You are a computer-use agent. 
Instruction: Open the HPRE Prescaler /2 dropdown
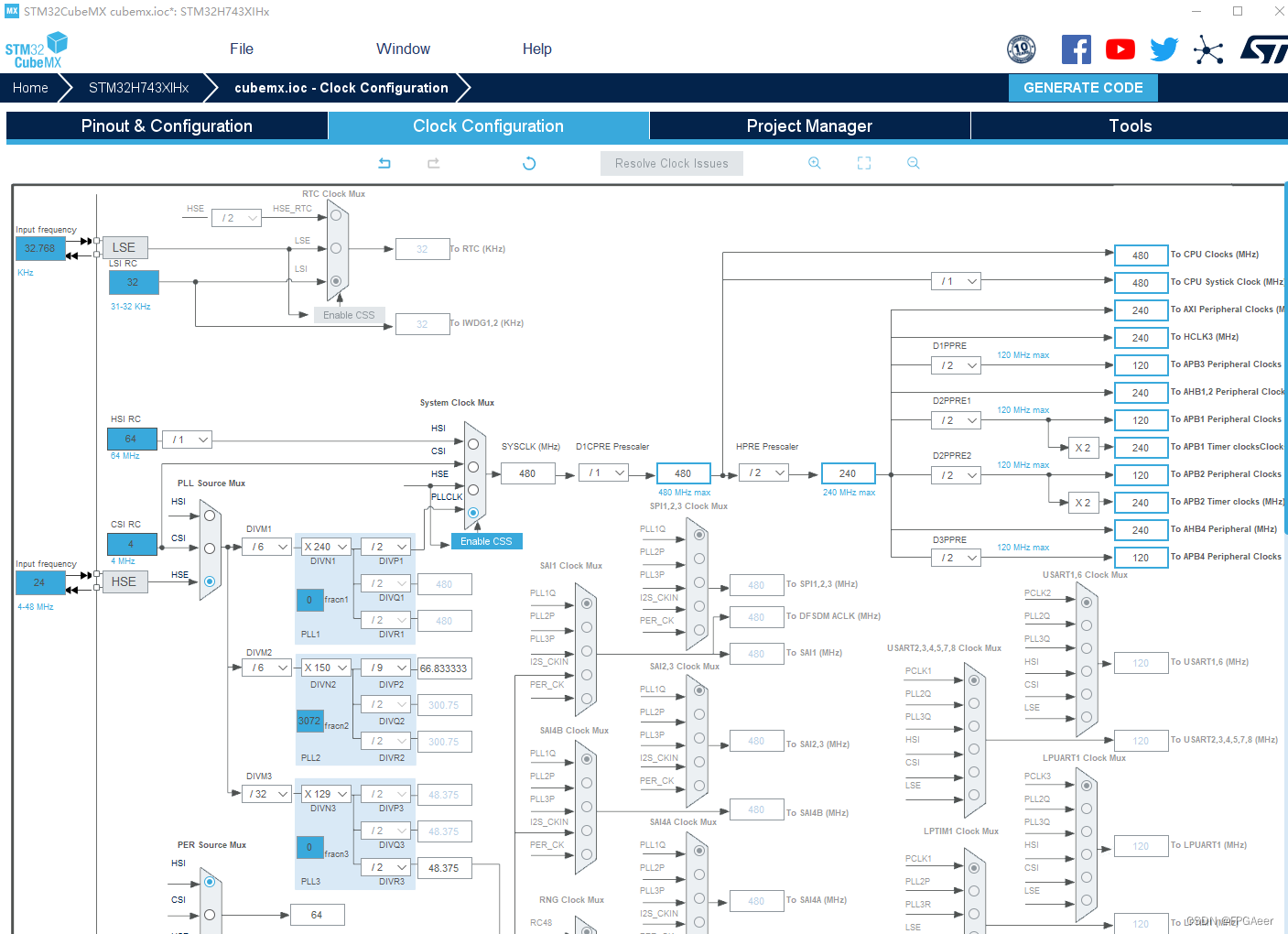coord(763,473)
